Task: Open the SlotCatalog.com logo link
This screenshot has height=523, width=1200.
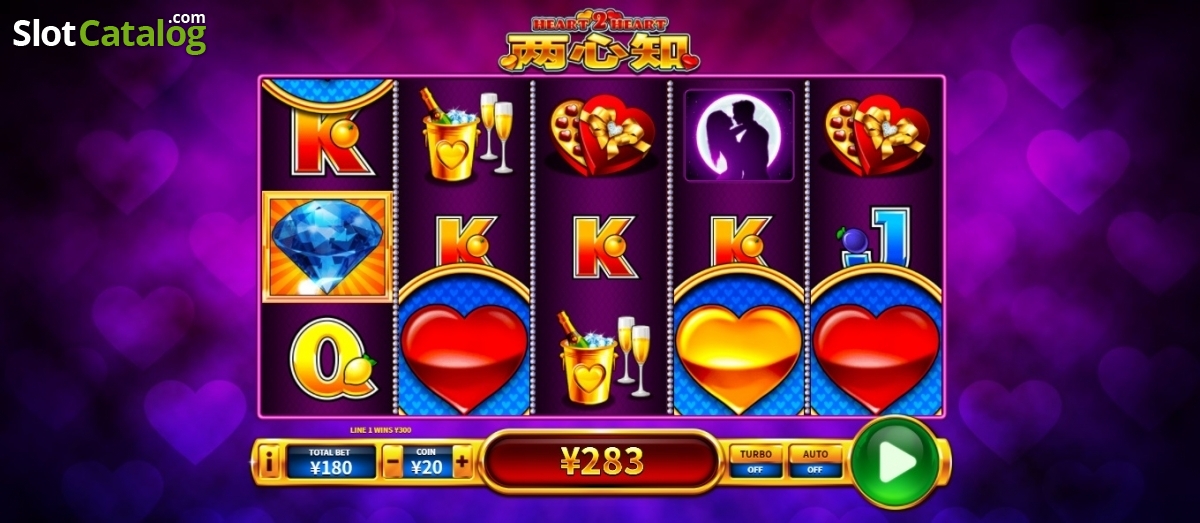Action: (110, 32)
